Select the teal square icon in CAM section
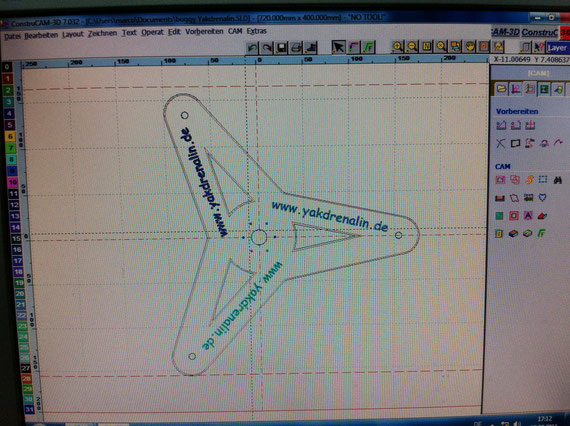This screenshot has width=570, height=426. (x=499, y=216)
